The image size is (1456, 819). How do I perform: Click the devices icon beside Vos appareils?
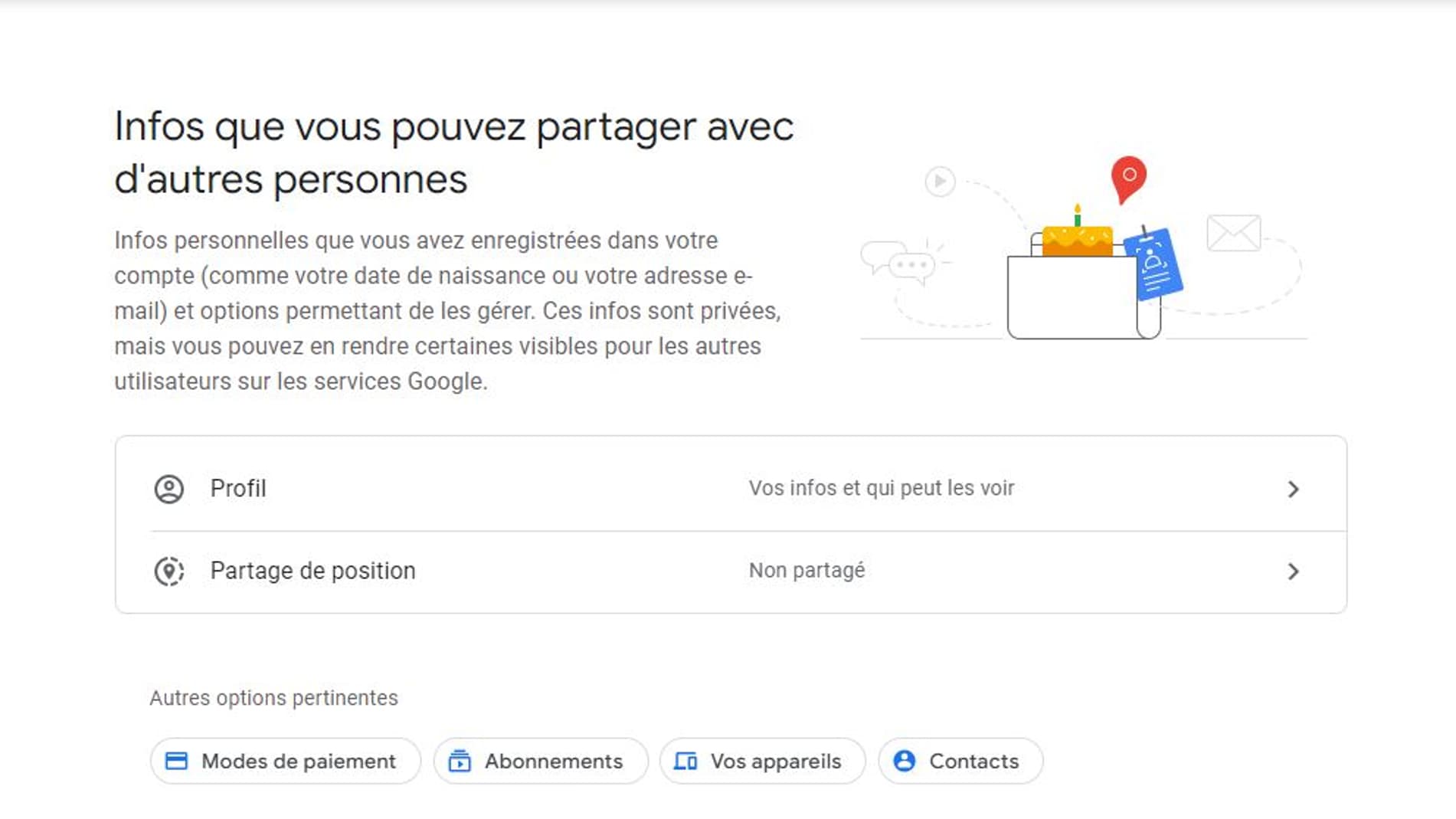tap(685, 761)
